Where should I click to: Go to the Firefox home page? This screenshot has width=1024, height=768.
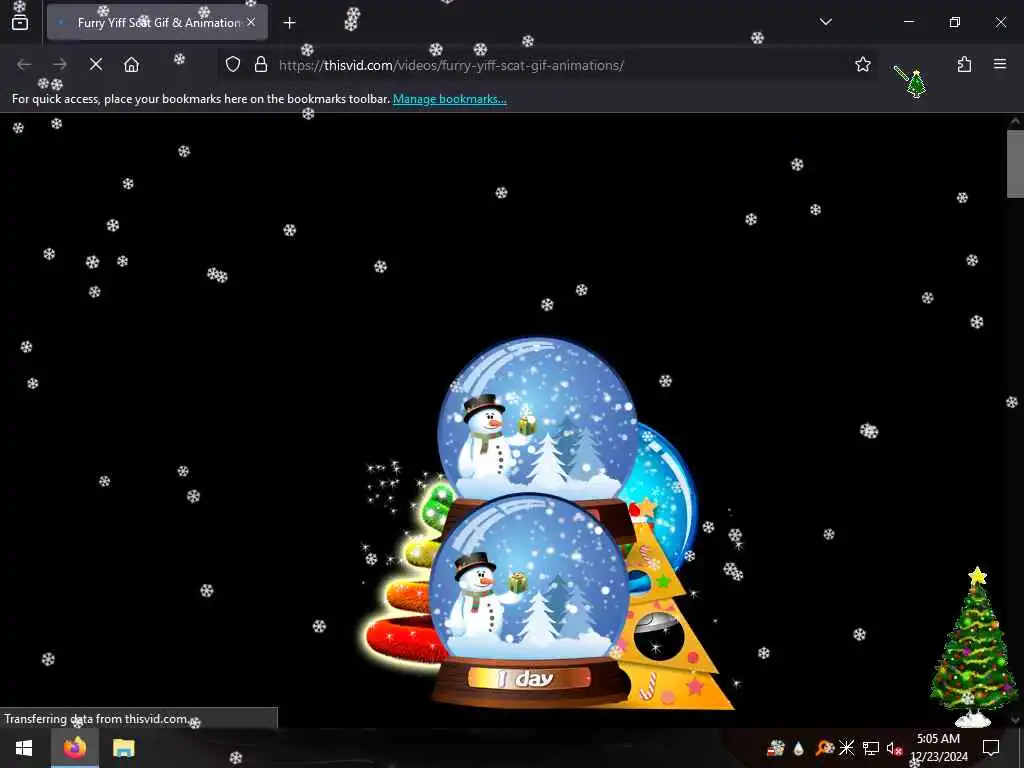pos(131,65)
